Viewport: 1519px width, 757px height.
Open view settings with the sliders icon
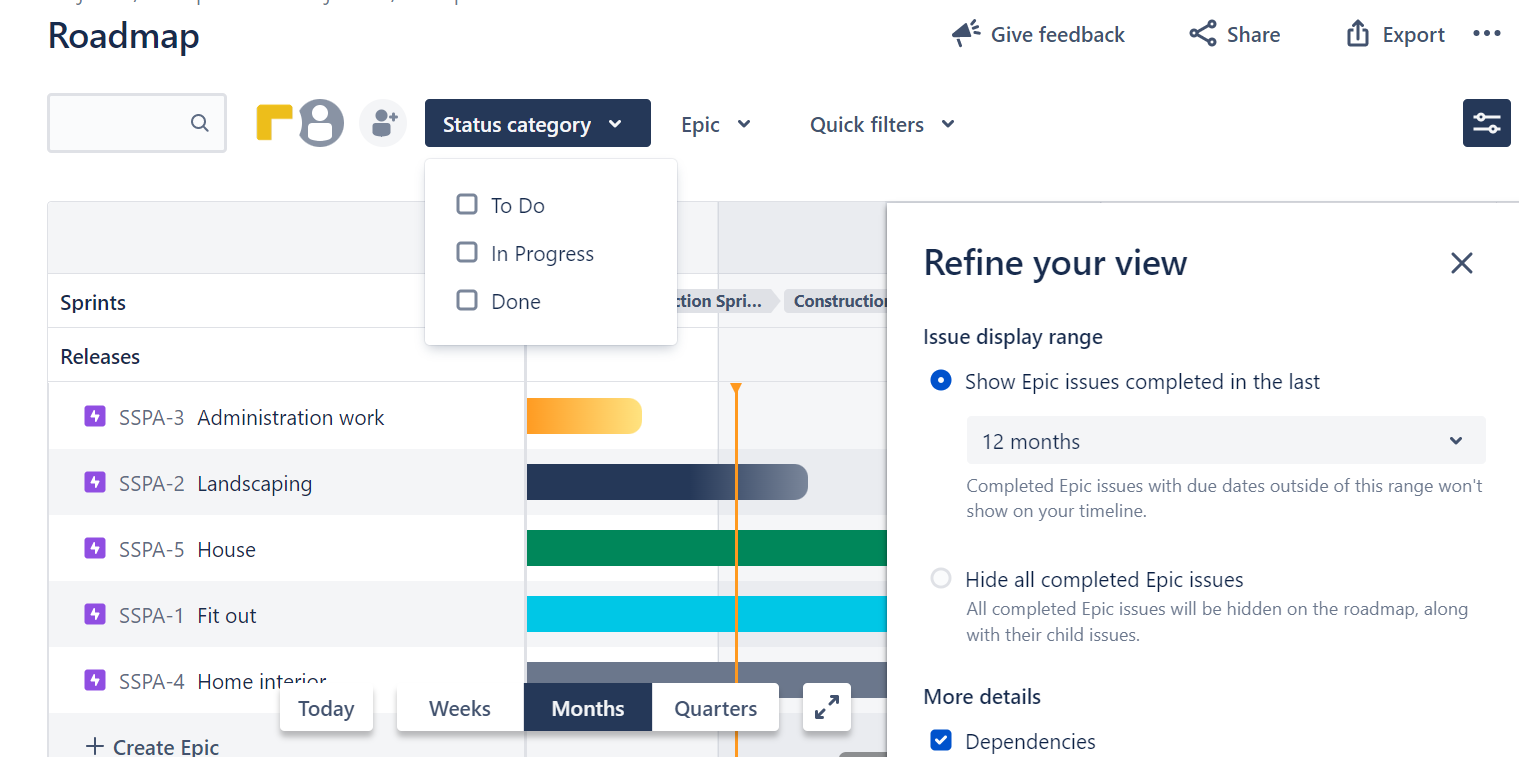click(1486, 123)
